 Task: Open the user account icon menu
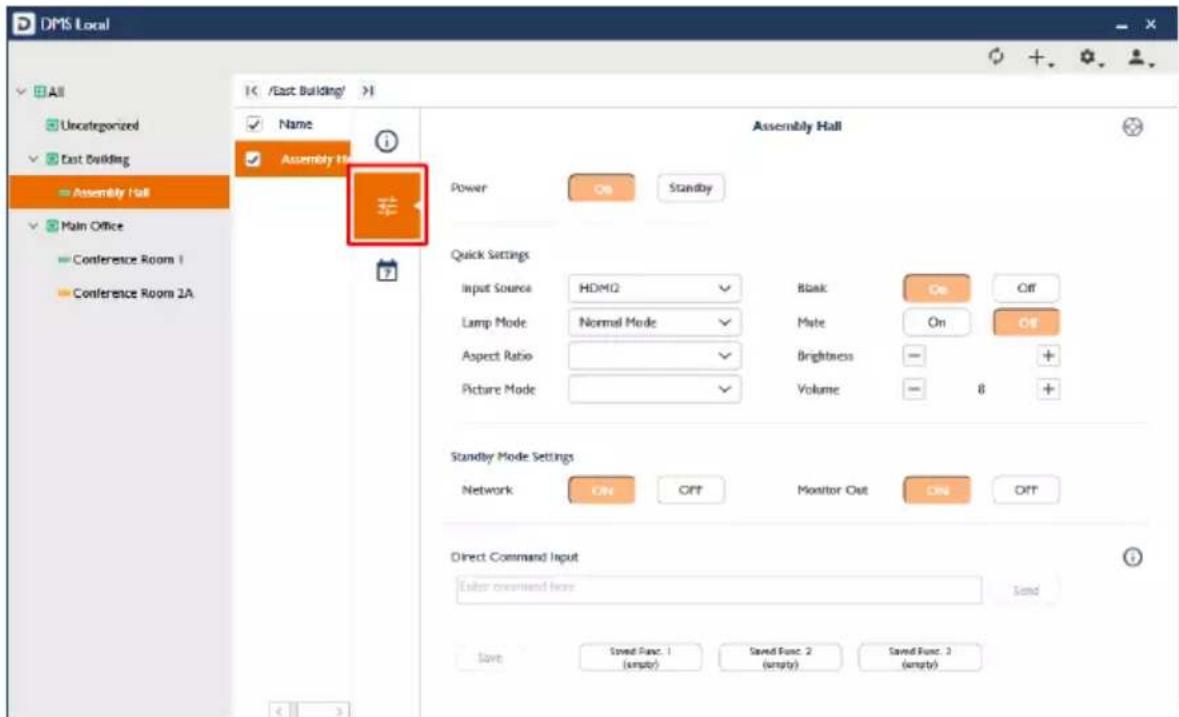point(1140,57)
